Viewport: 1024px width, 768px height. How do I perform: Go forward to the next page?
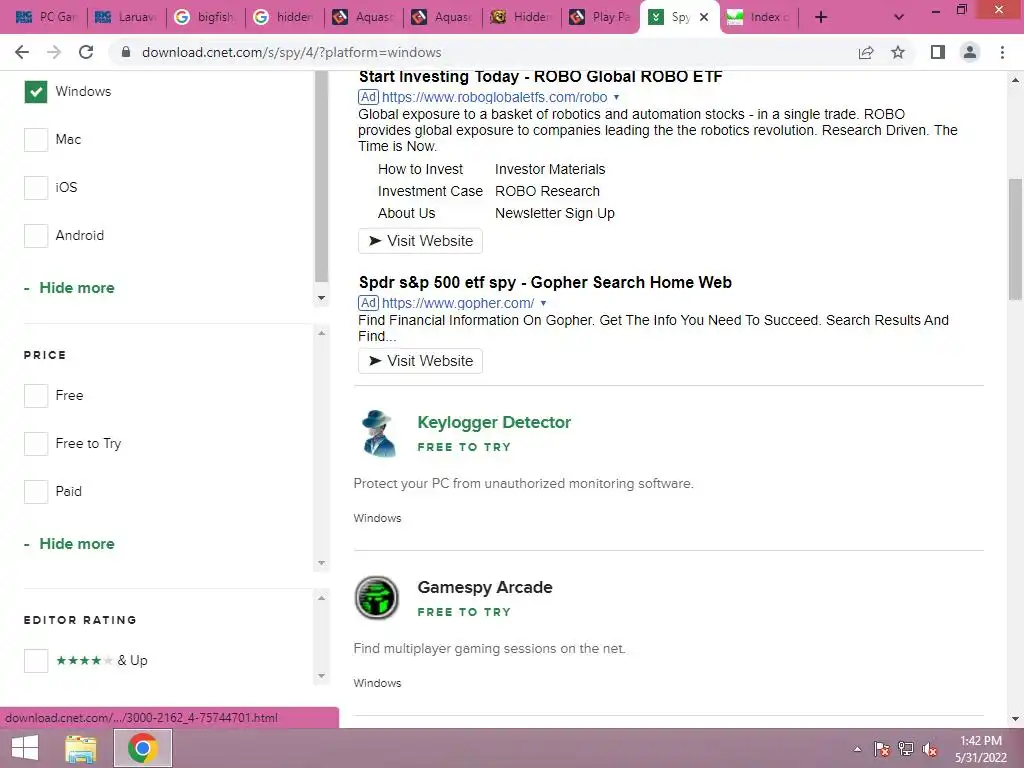(x=54, y=52)
